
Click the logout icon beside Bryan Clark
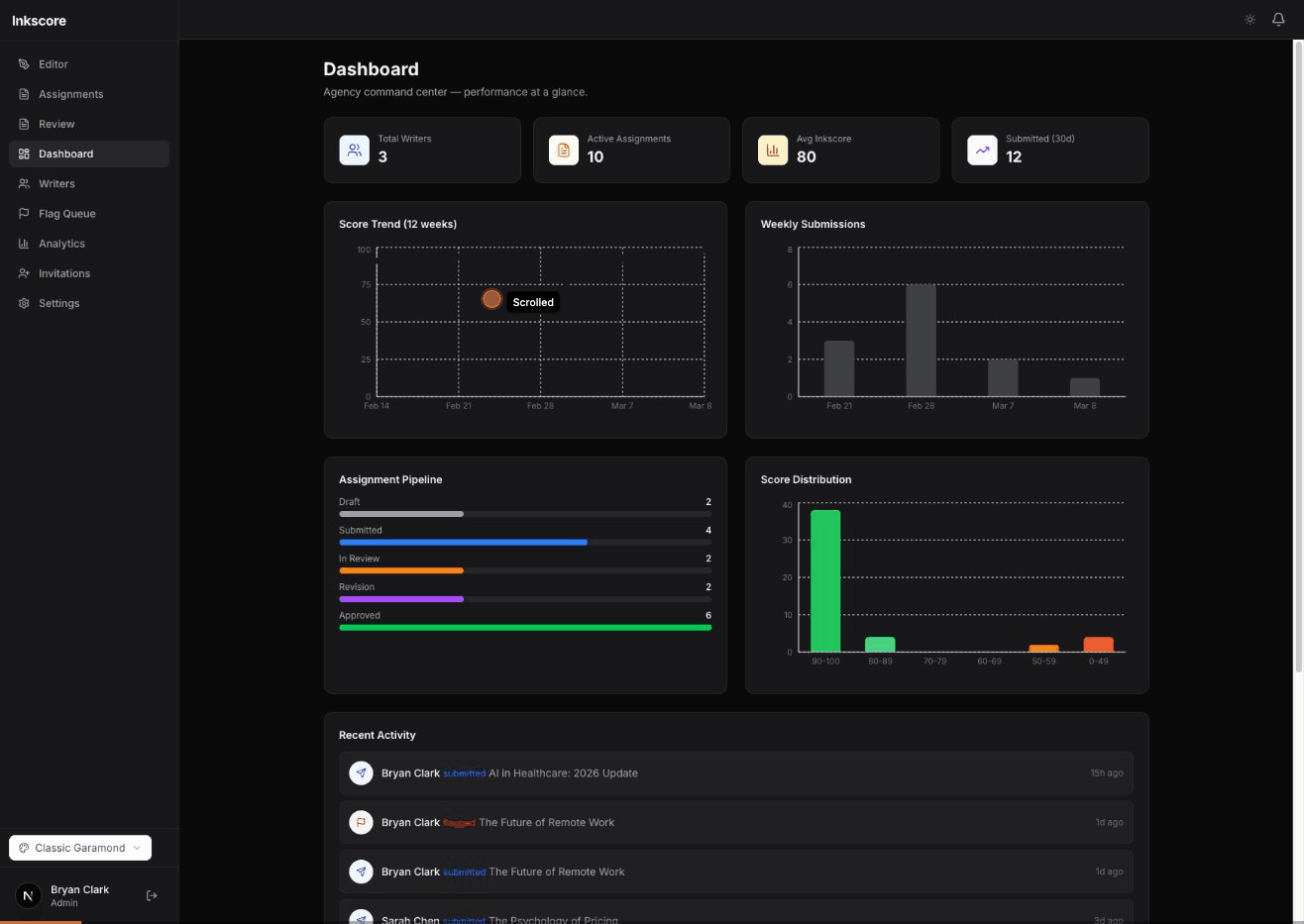pos(152,896)
